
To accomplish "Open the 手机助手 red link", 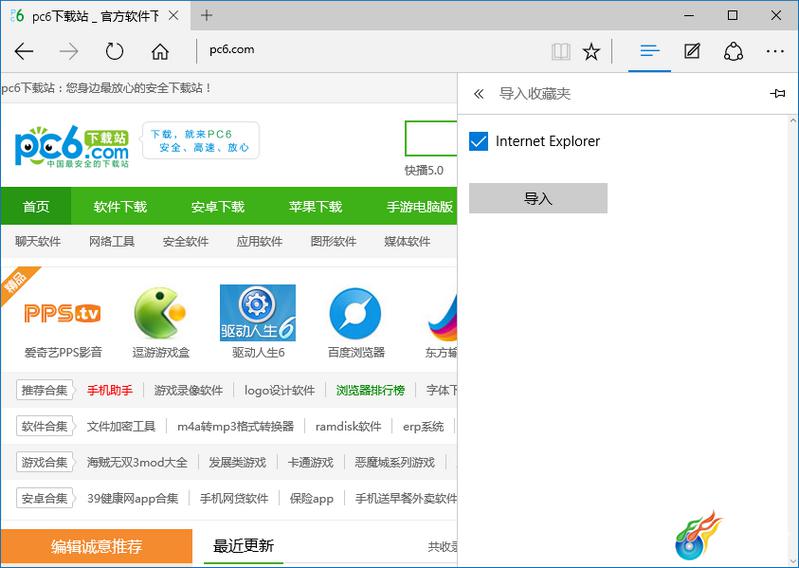I will point(110,390).
